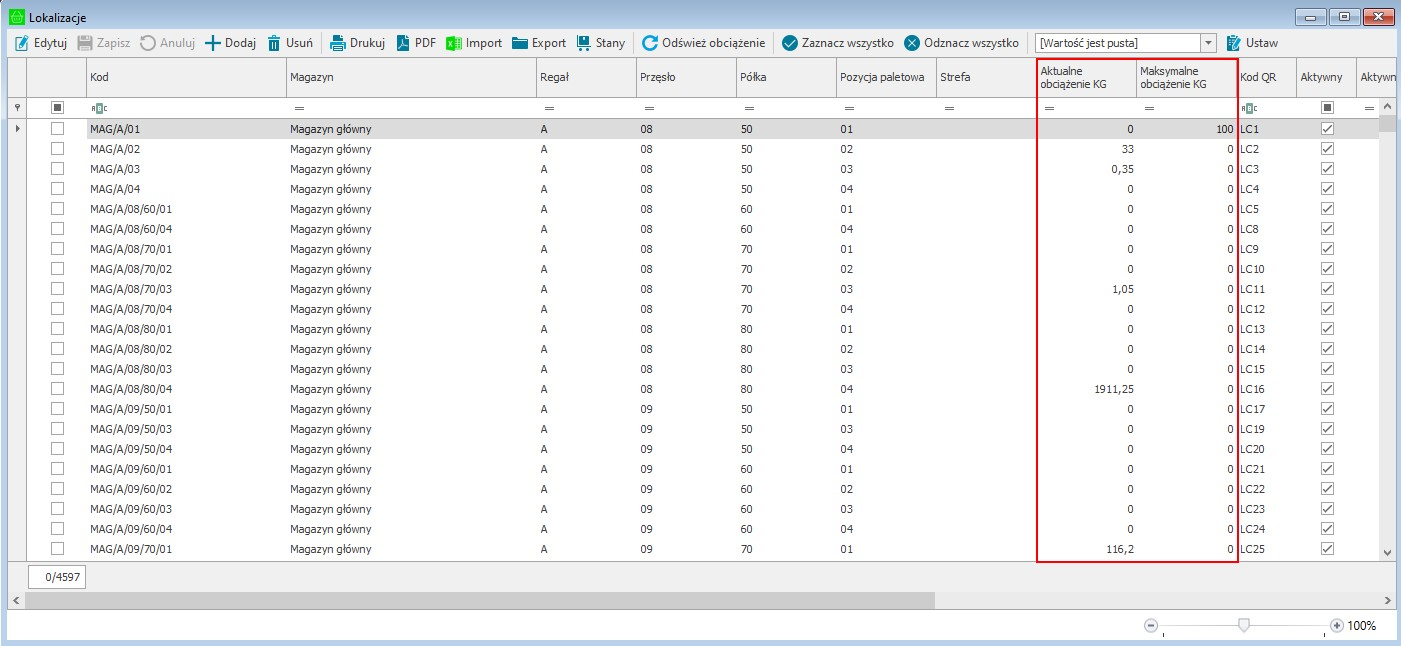The height and width of the screenshot is (646, 1401).
Task: Click the zoom slider handle
Action: click(x=1243, y=625)
